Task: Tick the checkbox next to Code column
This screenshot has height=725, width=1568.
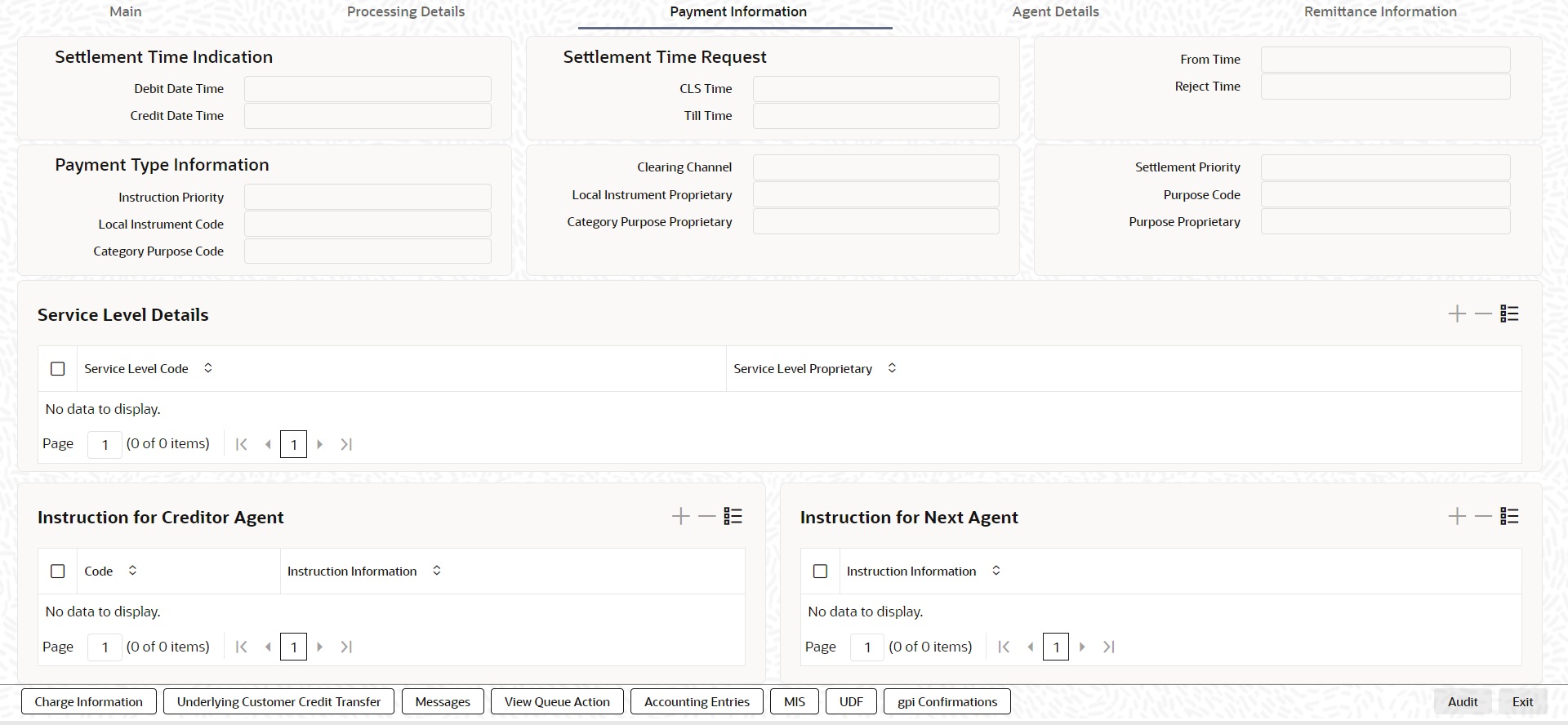Action: tap(58, 572)
